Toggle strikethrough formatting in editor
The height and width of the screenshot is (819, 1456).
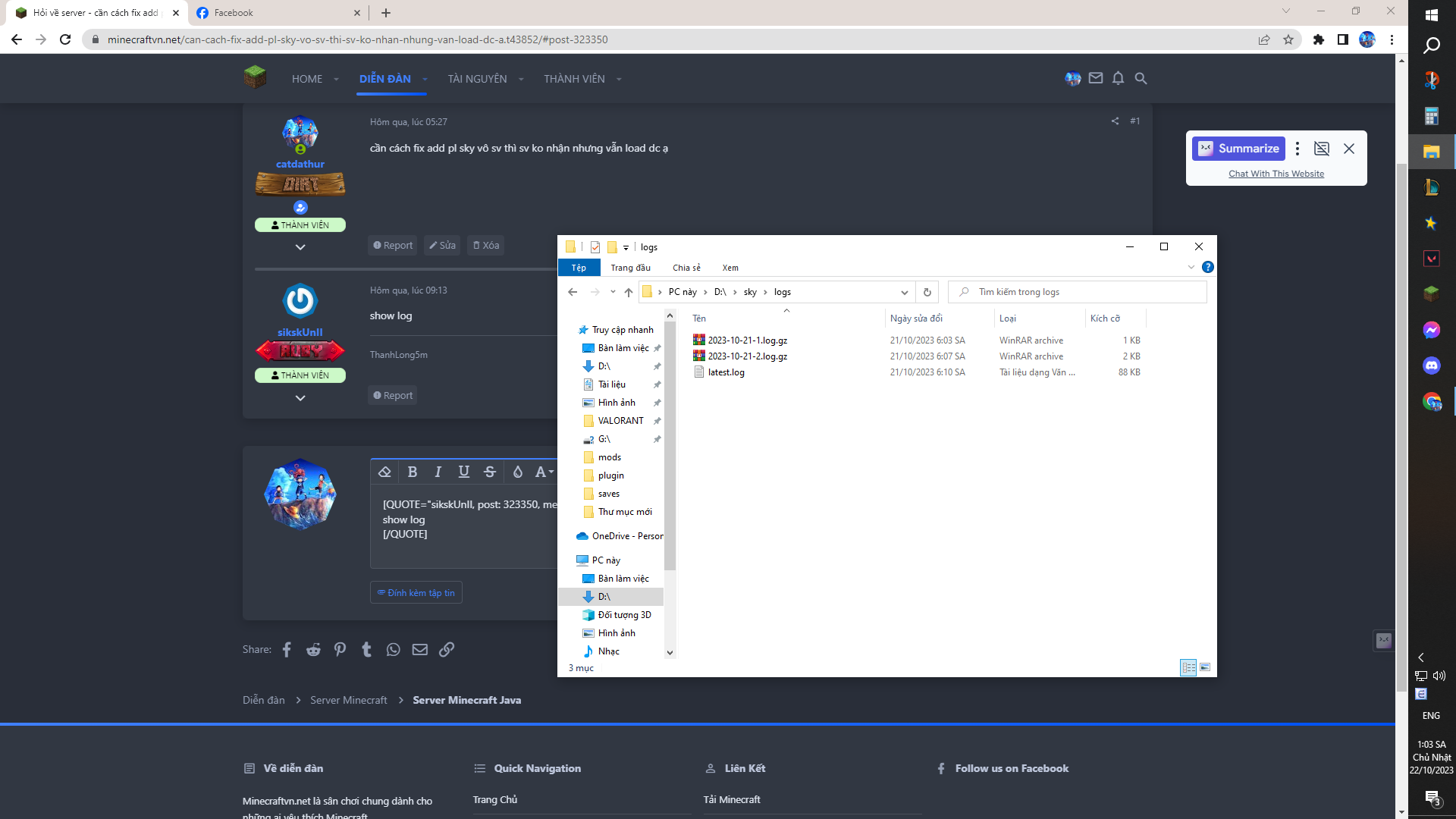pyautogui.click(x=490, y=472)
